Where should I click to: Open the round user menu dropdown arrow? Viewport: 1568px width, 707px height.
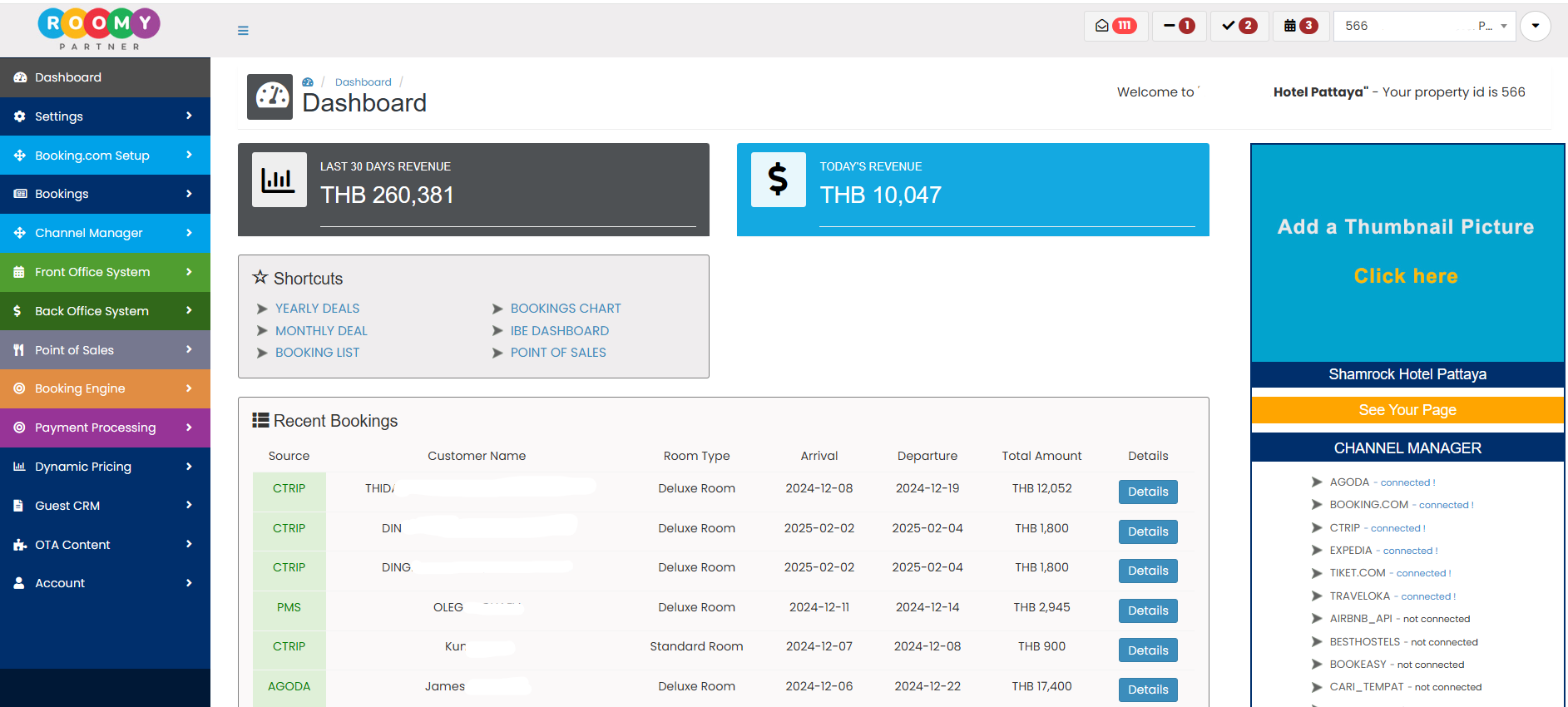click(1535, 26)
